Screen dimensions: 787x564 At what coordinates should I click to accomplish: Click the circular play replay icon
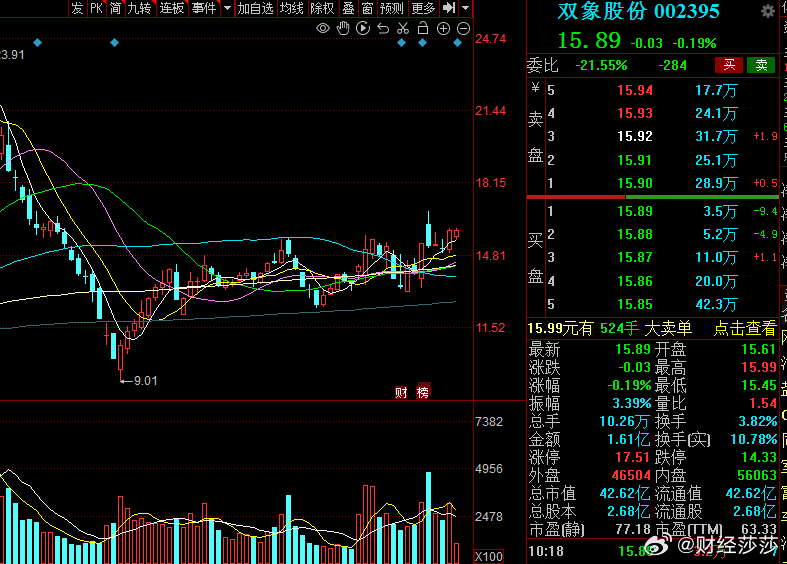362,28
